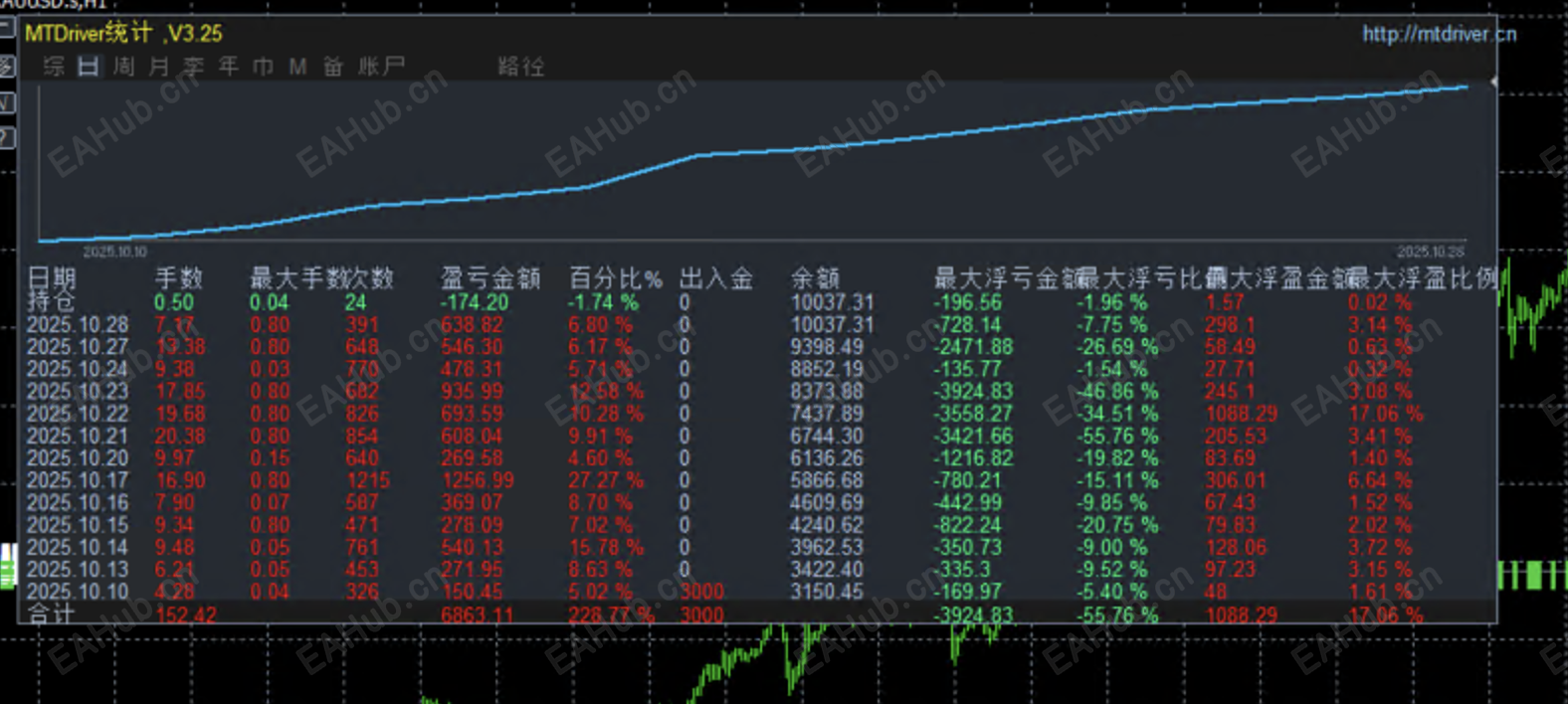Open the 路径 path tab
The height and width of the screenshot is (704, 1568).
(x=520, y=67)
